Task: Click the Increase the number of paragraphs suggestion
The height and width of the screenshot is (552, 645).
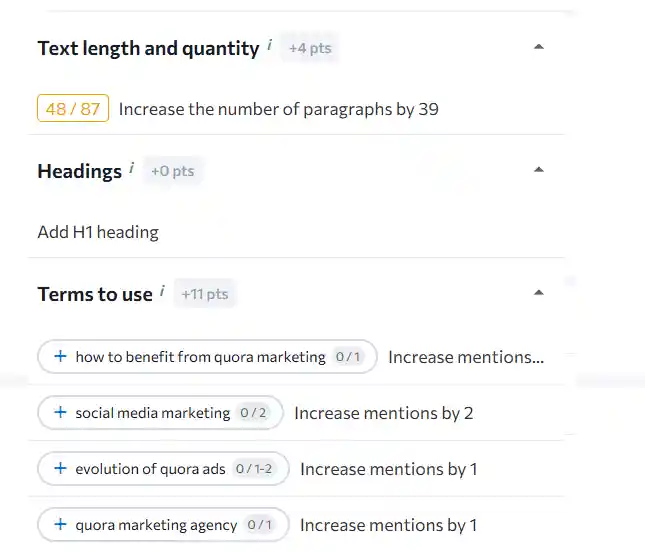Action: (x=278, y=109)
